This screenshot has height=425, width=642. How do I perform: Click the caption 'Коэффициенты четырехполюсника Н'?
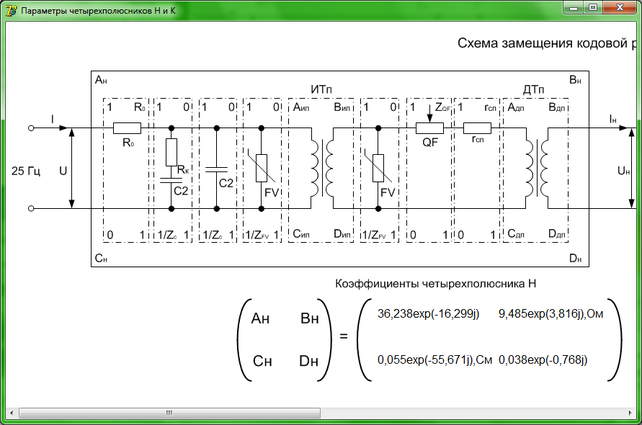(436, 284)
